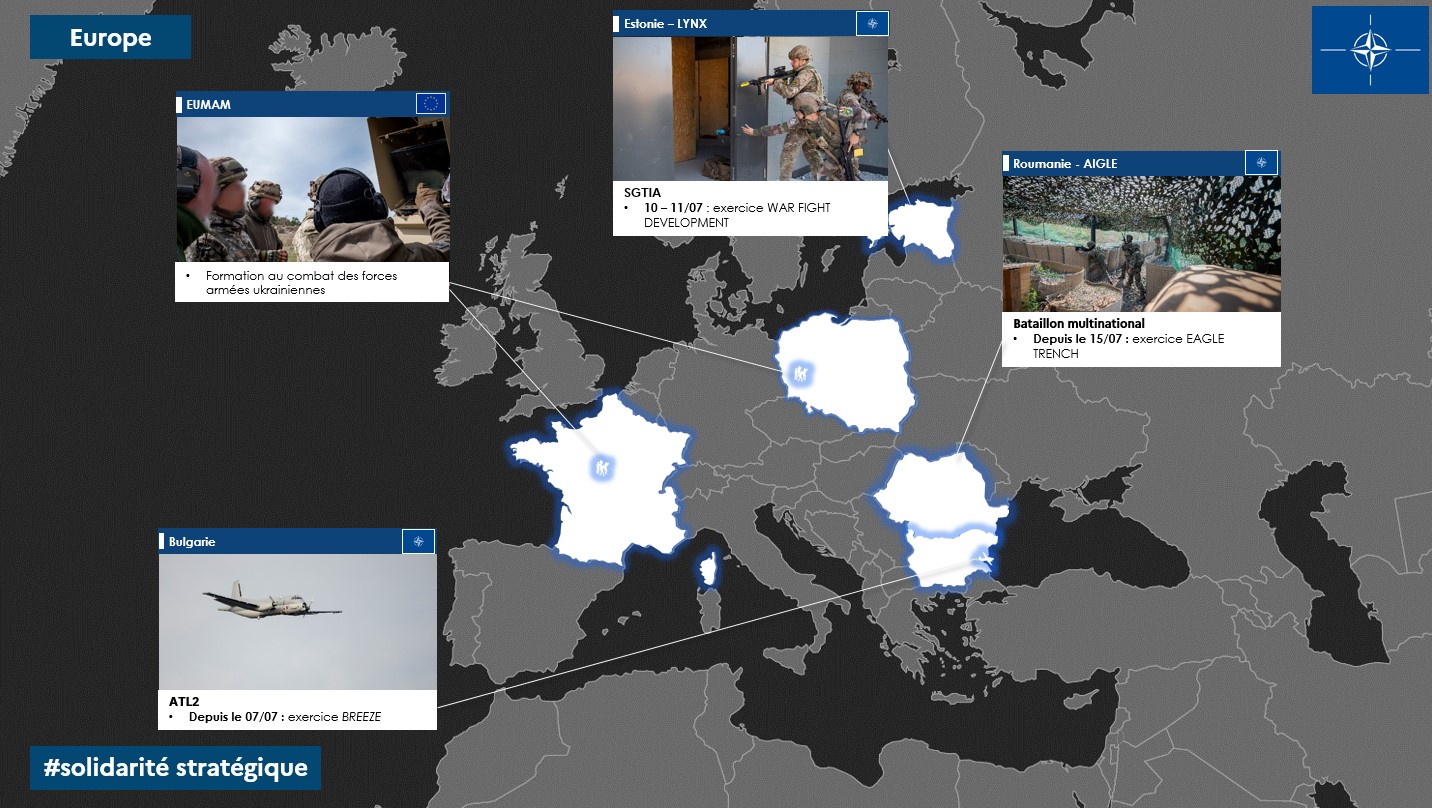Click the ATL2 heading text

184,702
